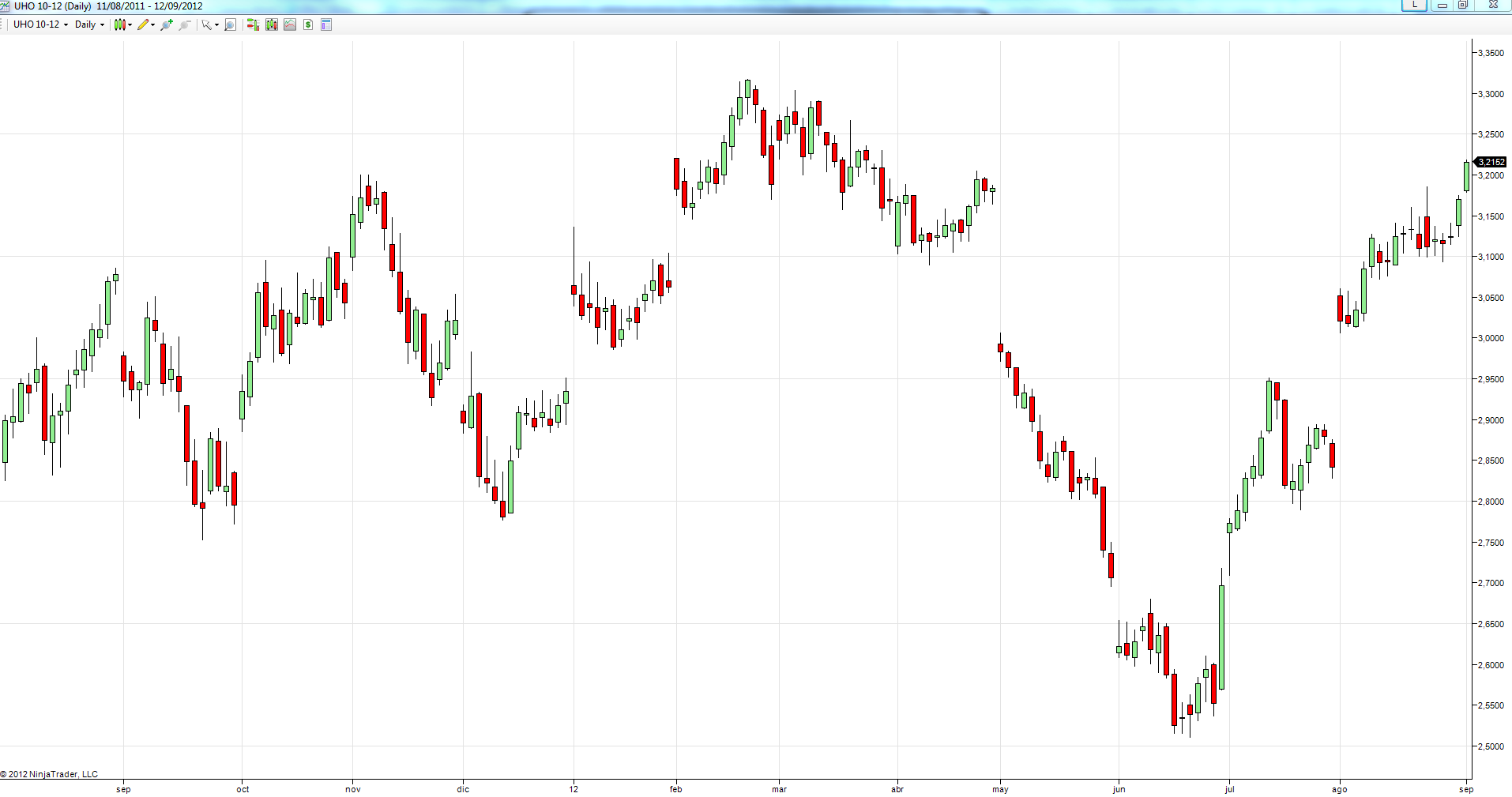Open the indicators line chart icon
Viewport: 1512px width, 797px height.
point(290,24)
